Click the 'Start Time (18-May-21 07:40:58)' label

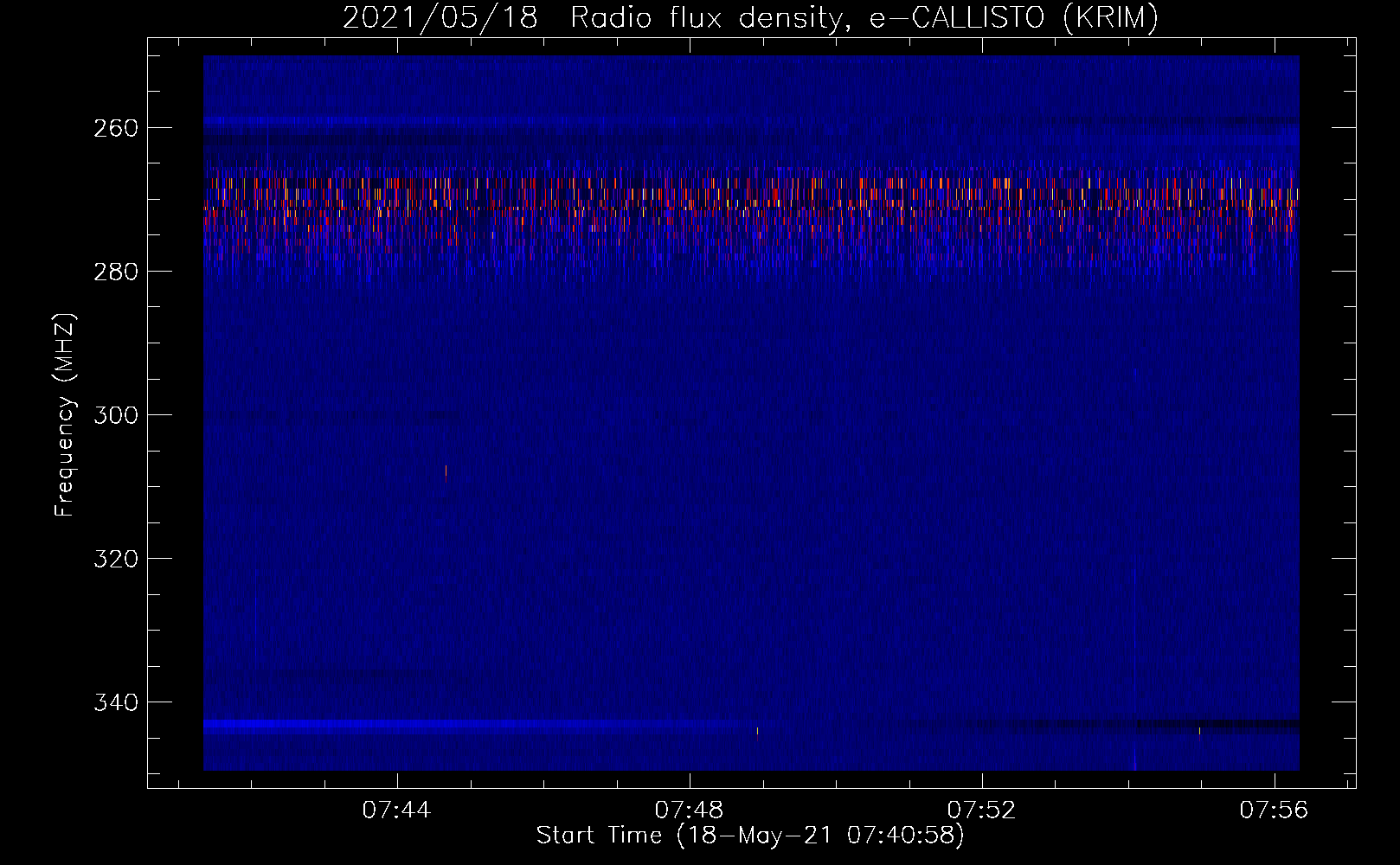750,836
